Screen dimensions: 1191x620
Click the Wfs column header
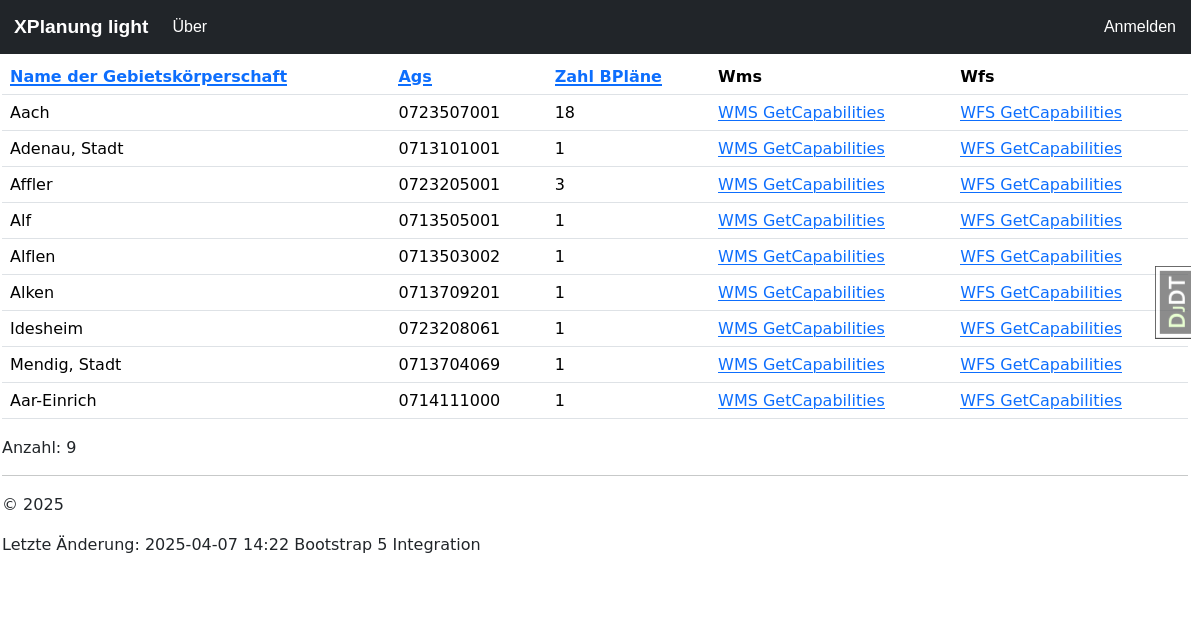pos(977,77)
